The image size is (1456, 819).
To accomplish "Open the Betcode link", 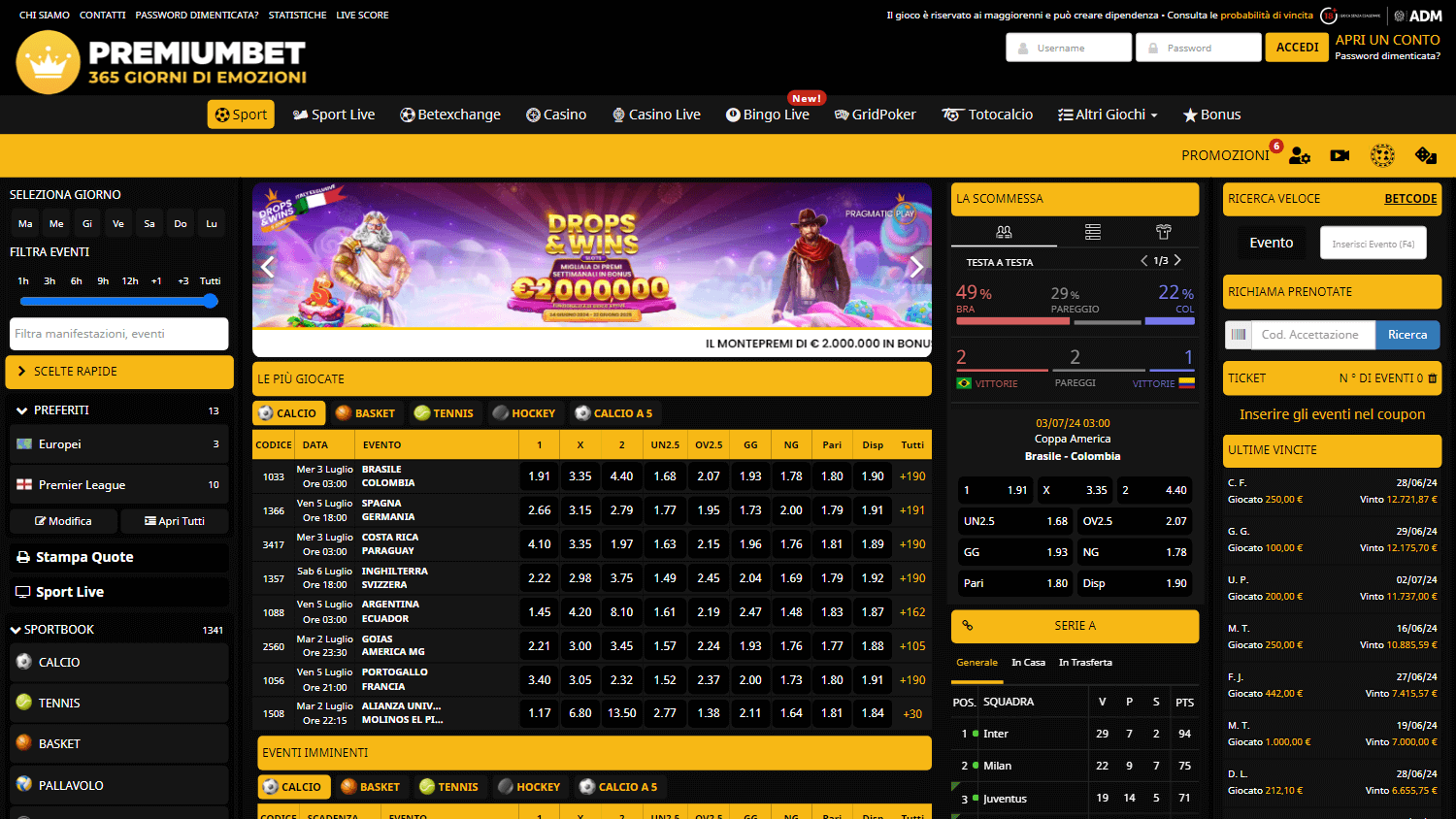I will click(x=1410, y=199).
